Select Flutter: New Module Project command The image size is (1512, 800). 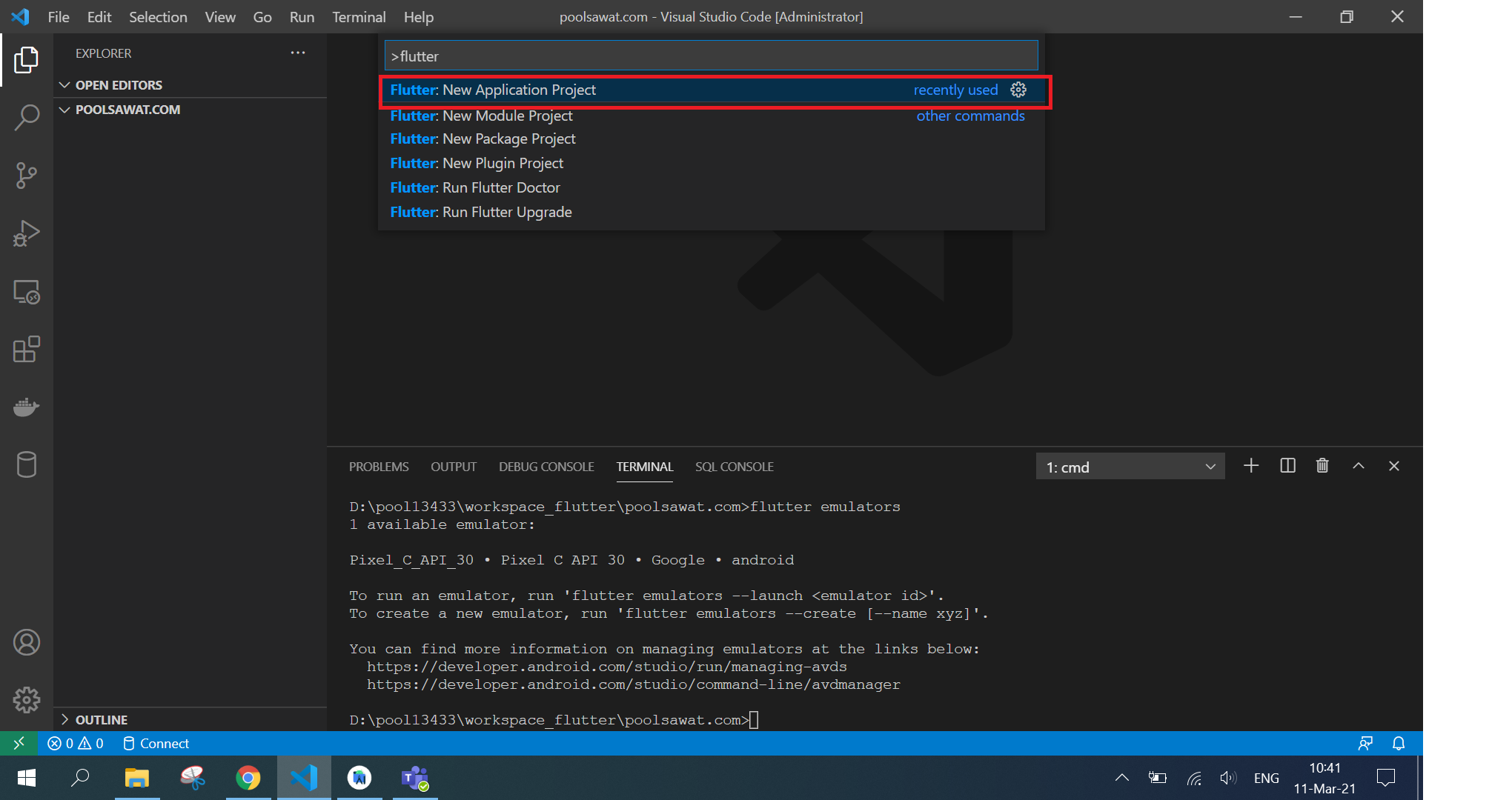pos(712,116)
